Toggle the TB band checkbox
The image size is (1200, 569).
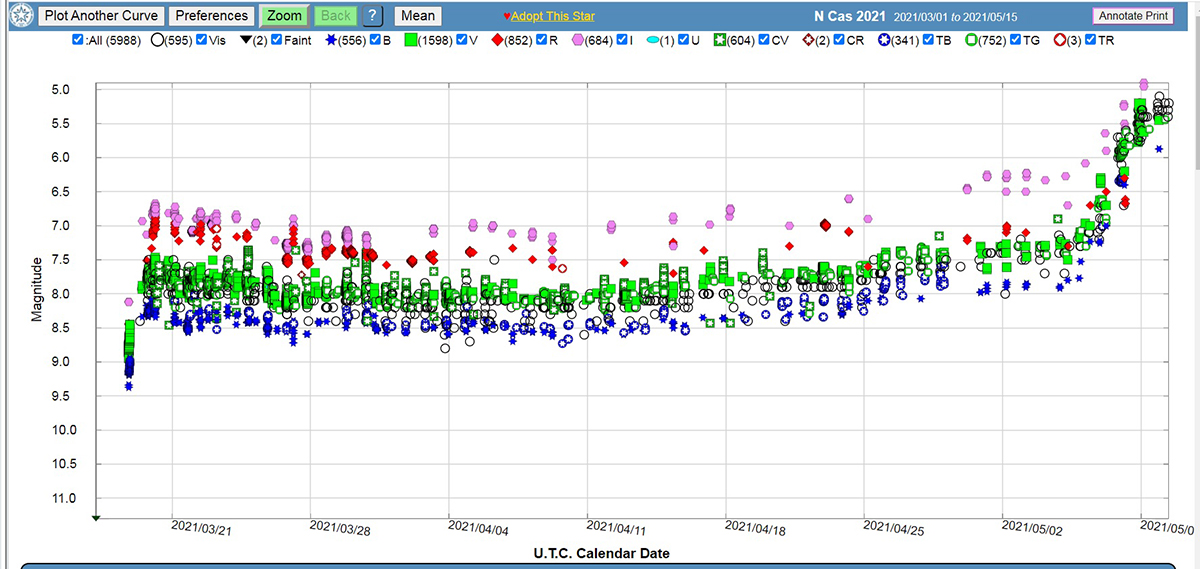(929, 41)
